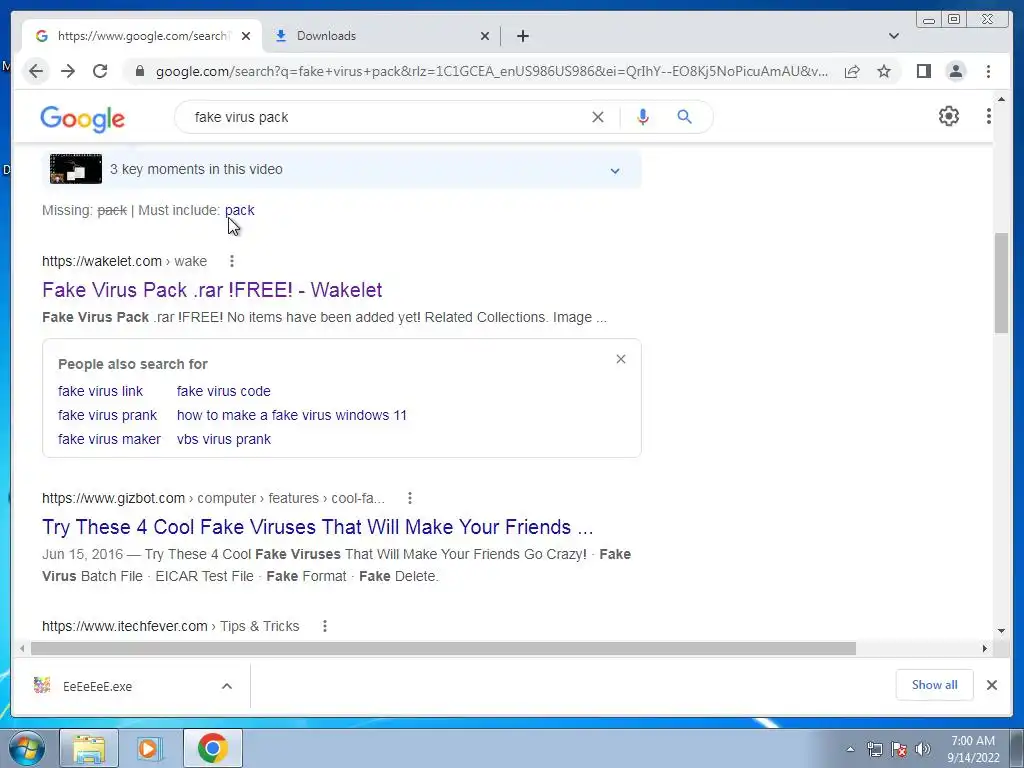Image resolution: width=1024 pixels, height=768 pixels.
Task: Open Try These 4 Cool Fake Viruses result
Action: (x=317, y=527)
